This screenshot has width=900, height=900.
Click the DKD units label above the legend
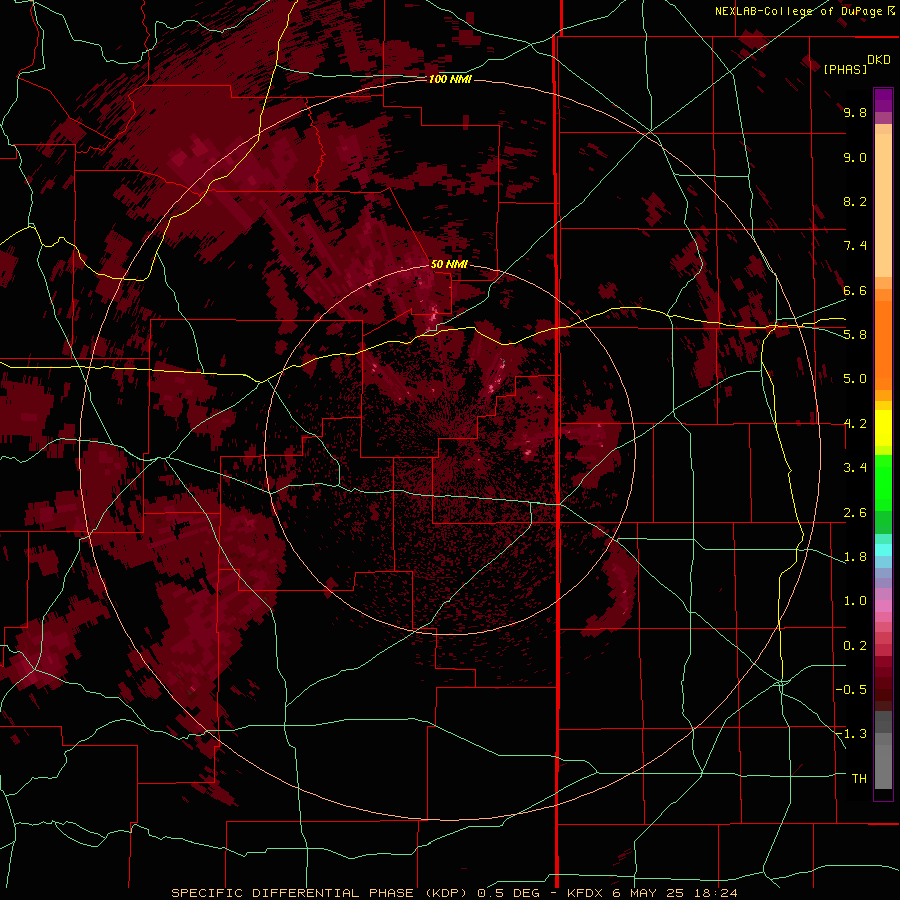[x=879, y=60]
